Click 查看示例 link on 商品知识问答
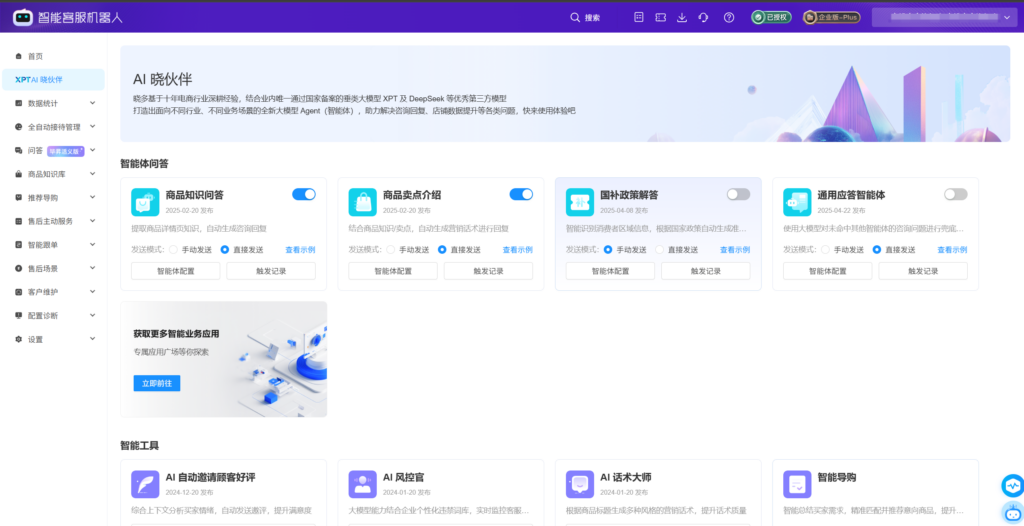Image resolution: width=1024 pixels, height=526 pixels. point(300,250)
